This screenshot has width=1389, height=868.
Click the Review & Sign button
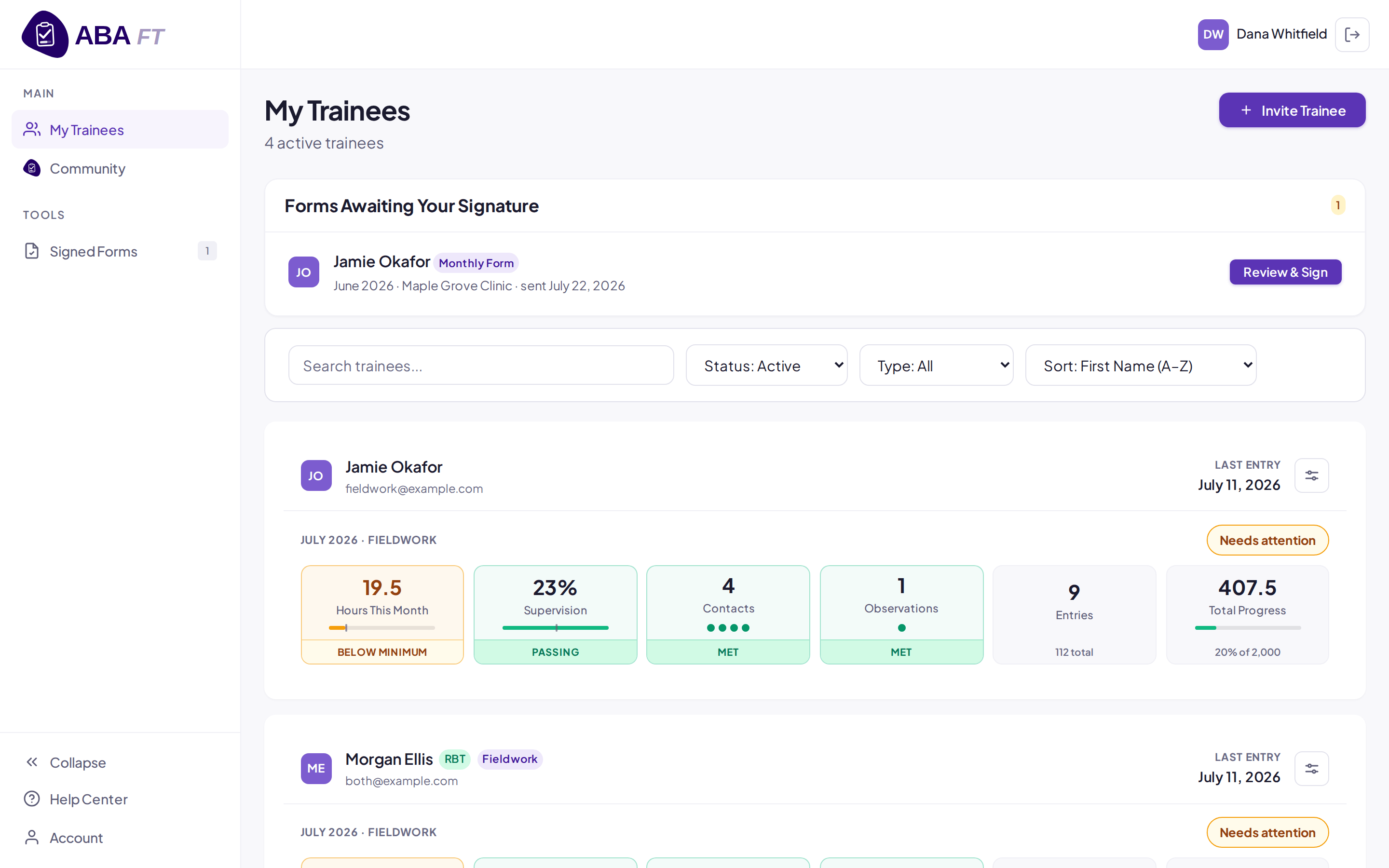[1285, 272]
